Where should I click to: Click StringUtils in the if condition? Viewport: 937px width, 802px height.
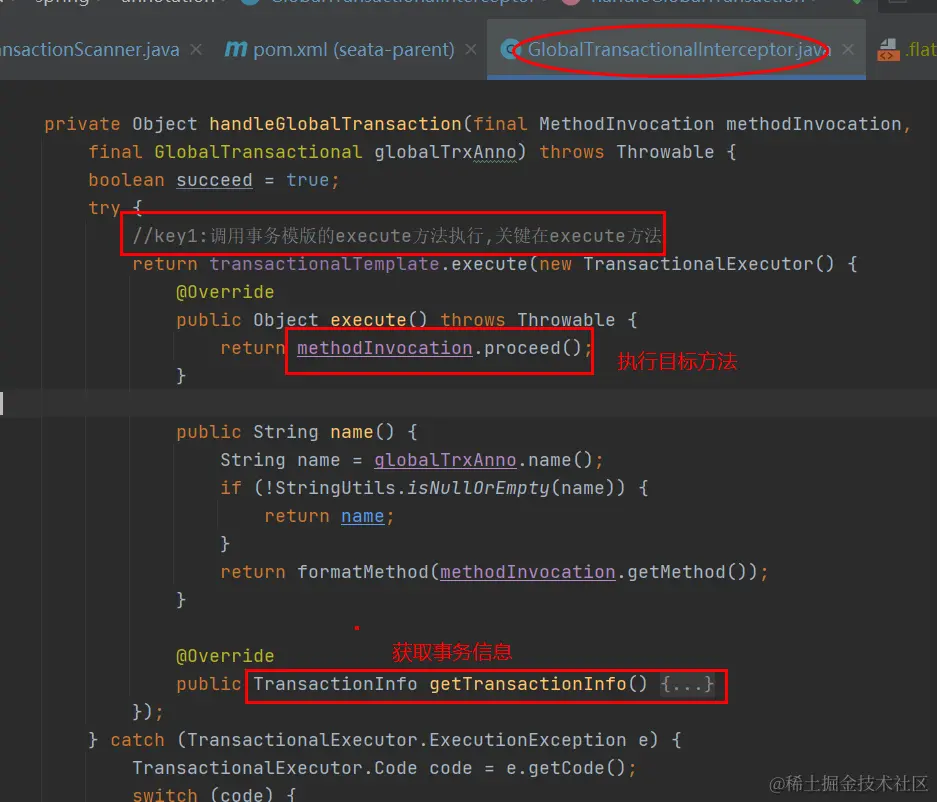[335, 488]
